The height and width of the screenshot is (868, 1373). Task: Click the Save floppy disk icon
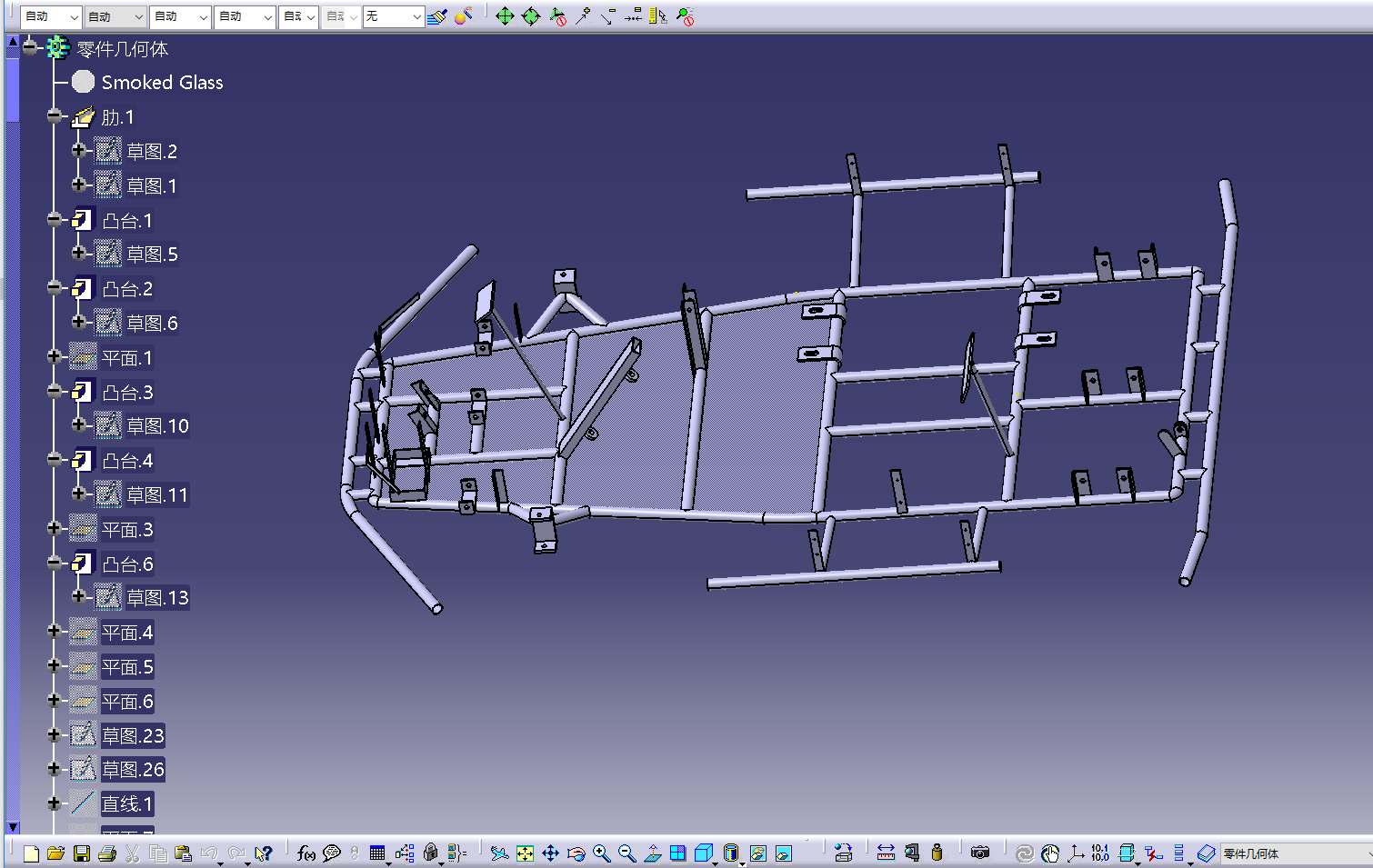pos(82,853)
